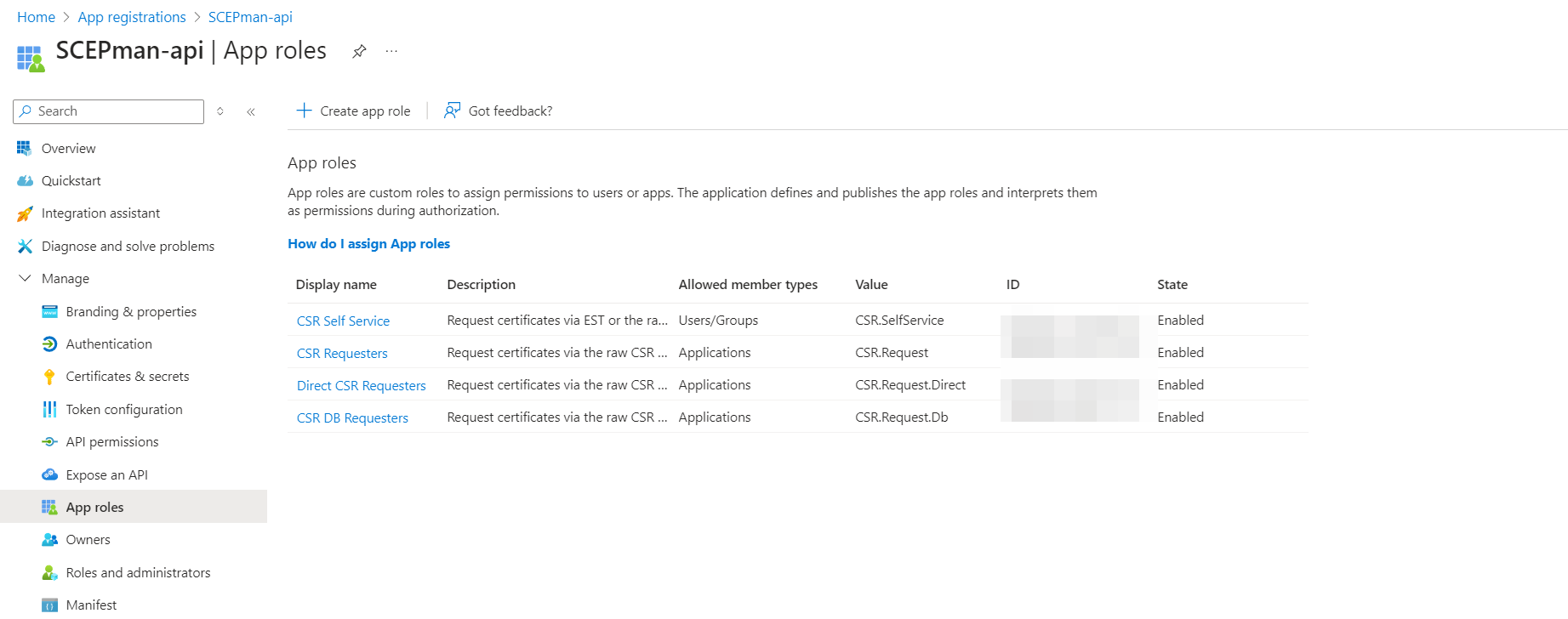This screenshot has height=619, width=1568.
Task: Toggle the sidebar menu expand/collapse arrows
Action: tap(220, 111)
